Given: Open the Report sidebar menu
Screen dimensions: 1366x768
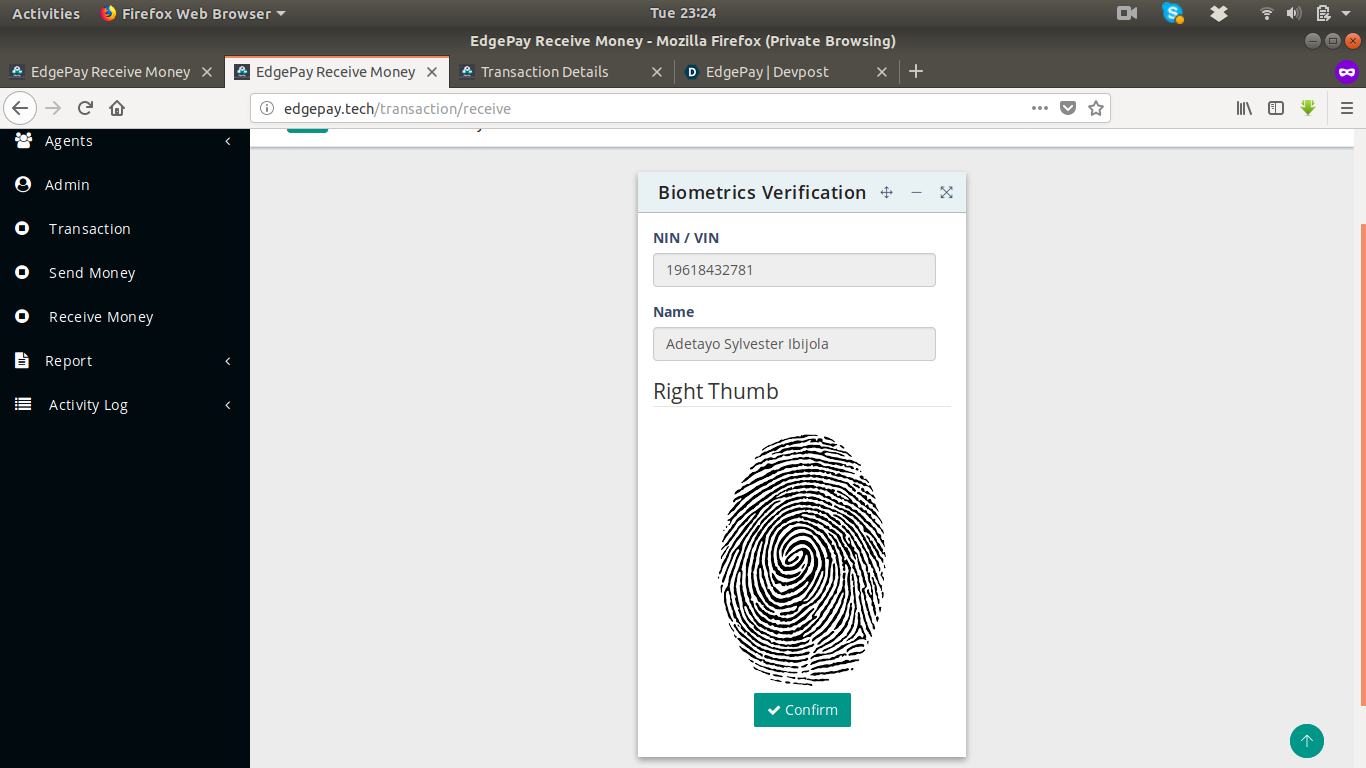Looking at the screenshot, I should pyautogui.click(x=125, y=361).
